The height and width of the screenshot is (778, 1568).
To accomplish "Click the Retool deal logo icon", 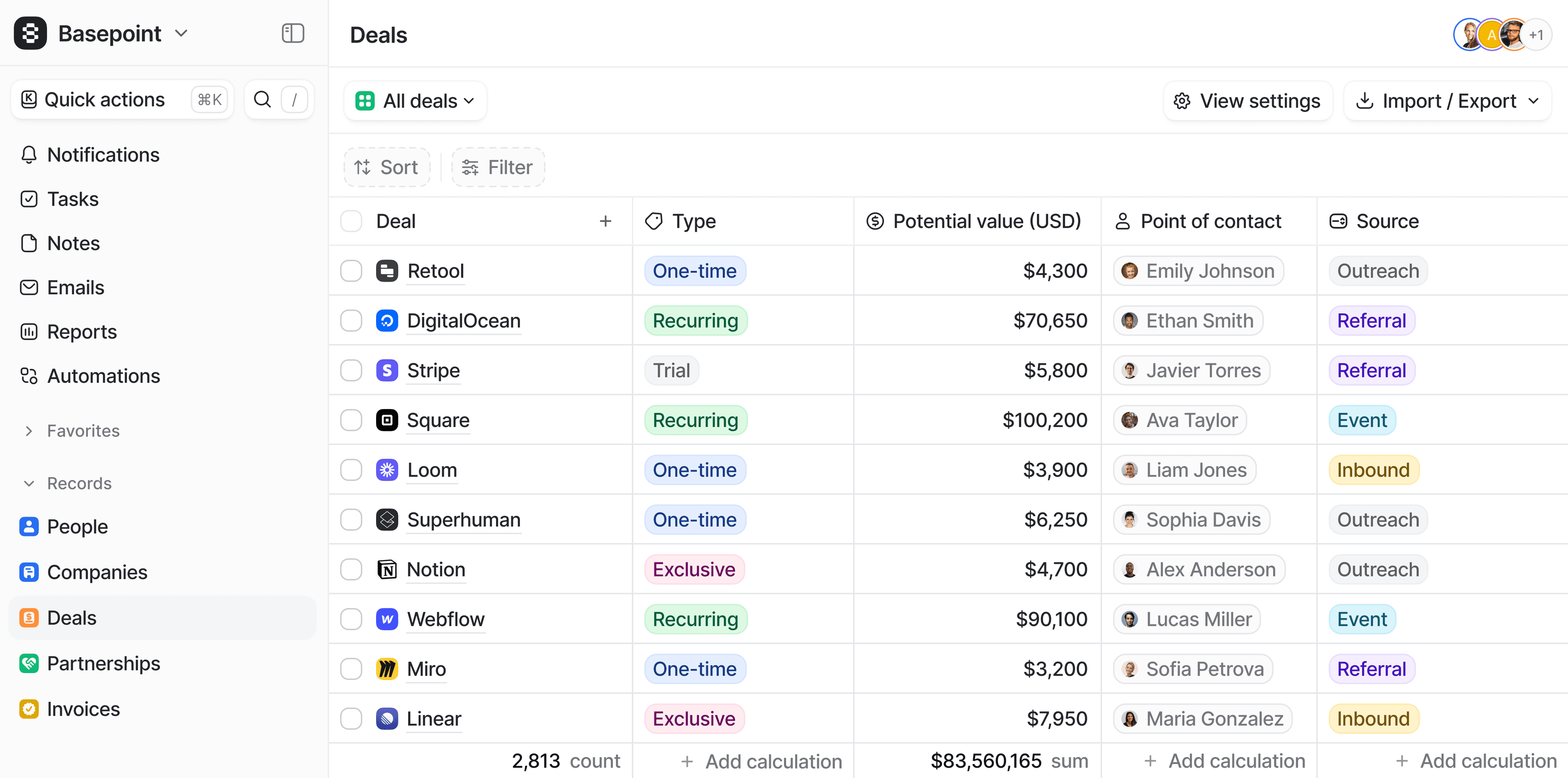I will click(387, 271).
